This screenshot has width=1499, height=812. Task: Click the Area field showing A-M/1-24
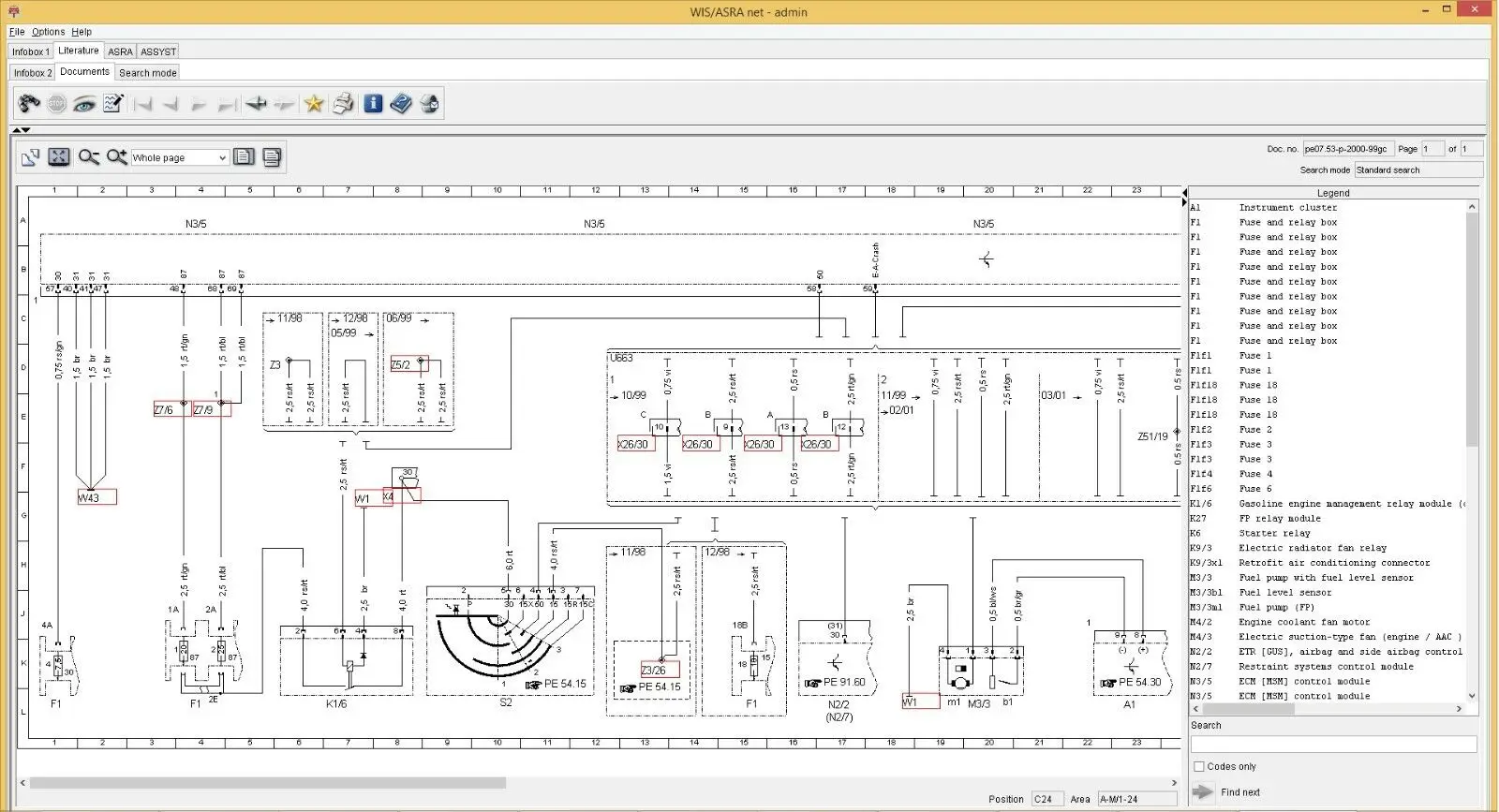(1136, 799)
